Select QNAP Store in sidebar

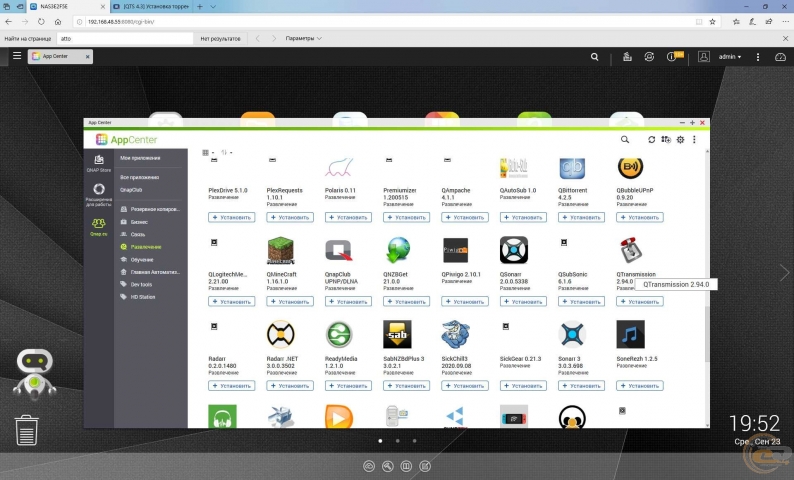[x=99, y=164]
